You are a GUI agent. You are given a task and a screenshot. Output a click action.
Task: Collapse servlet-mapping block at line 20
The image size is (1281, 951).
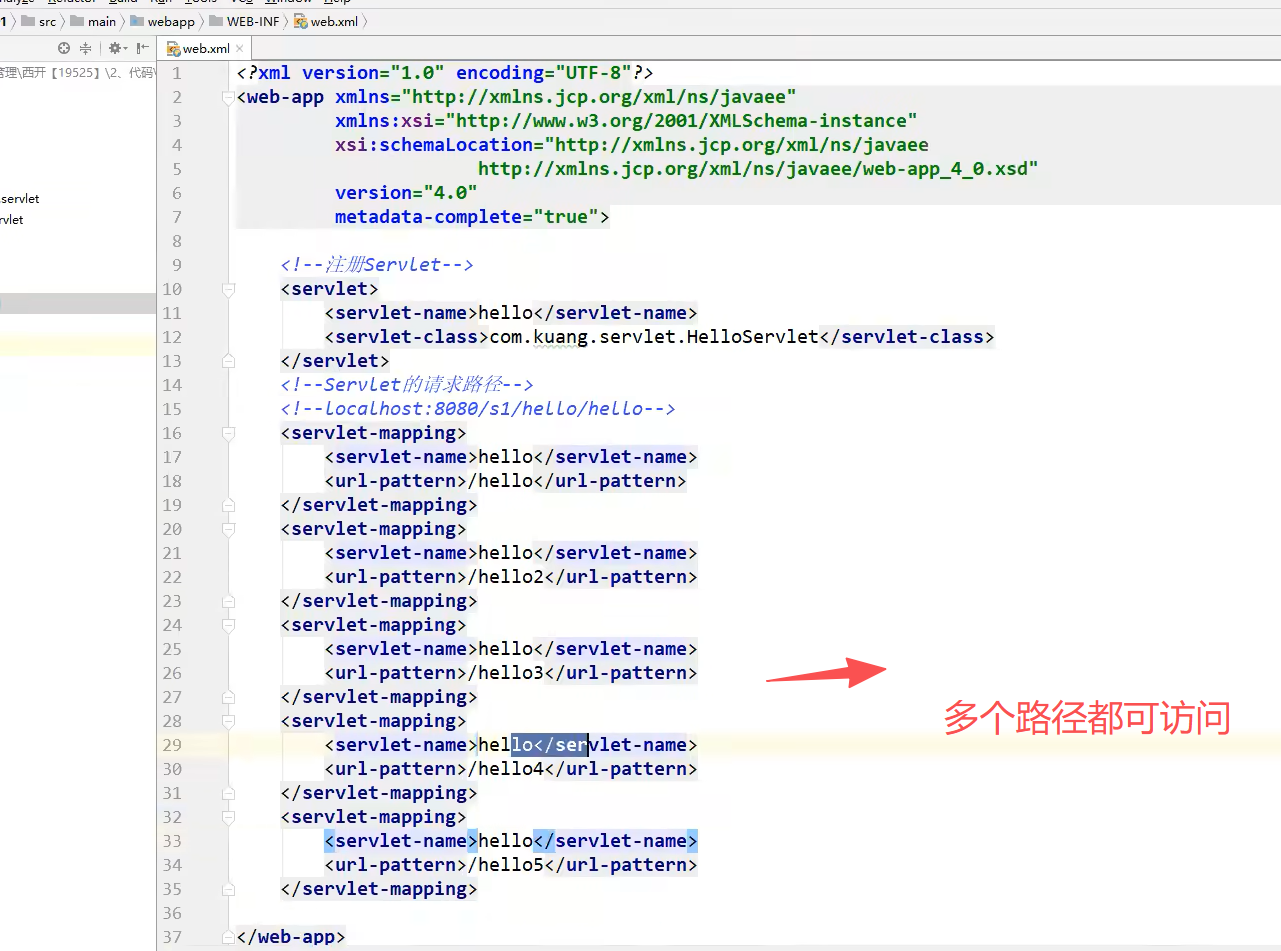tap(228, 529)
